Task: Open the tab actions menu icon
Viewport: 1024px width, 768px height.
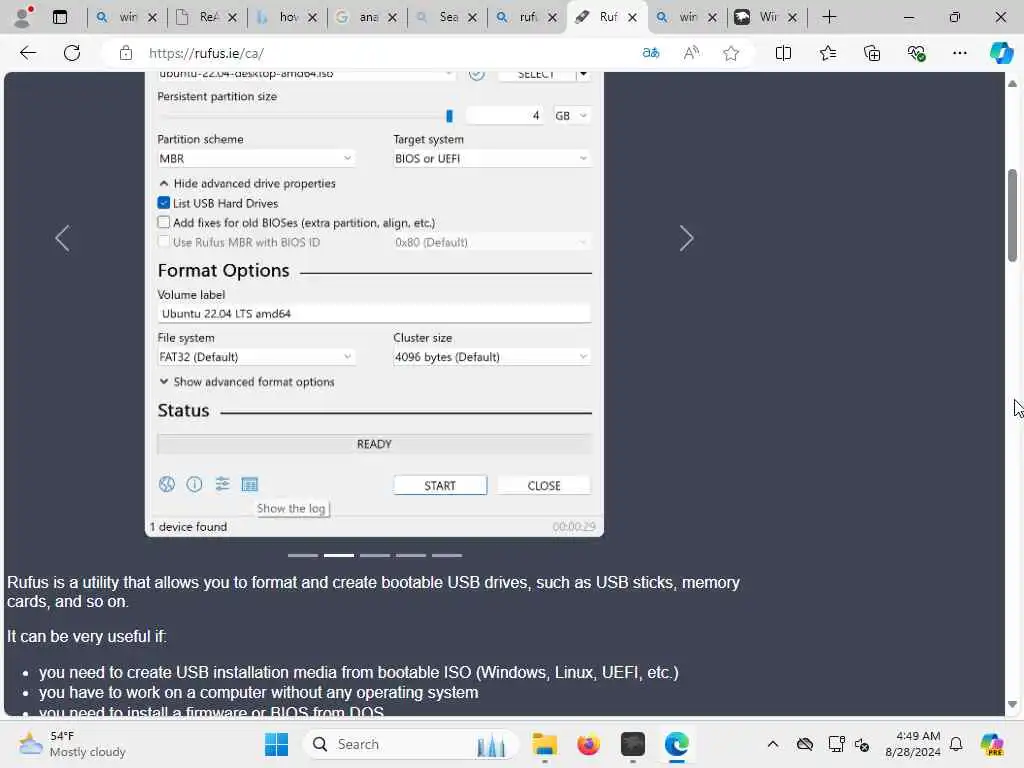Action: (x=59, y=17)
